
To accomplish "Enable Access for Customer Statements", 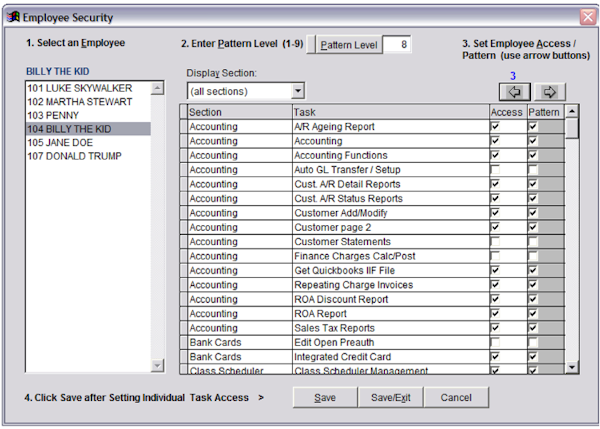I will 495,242.
